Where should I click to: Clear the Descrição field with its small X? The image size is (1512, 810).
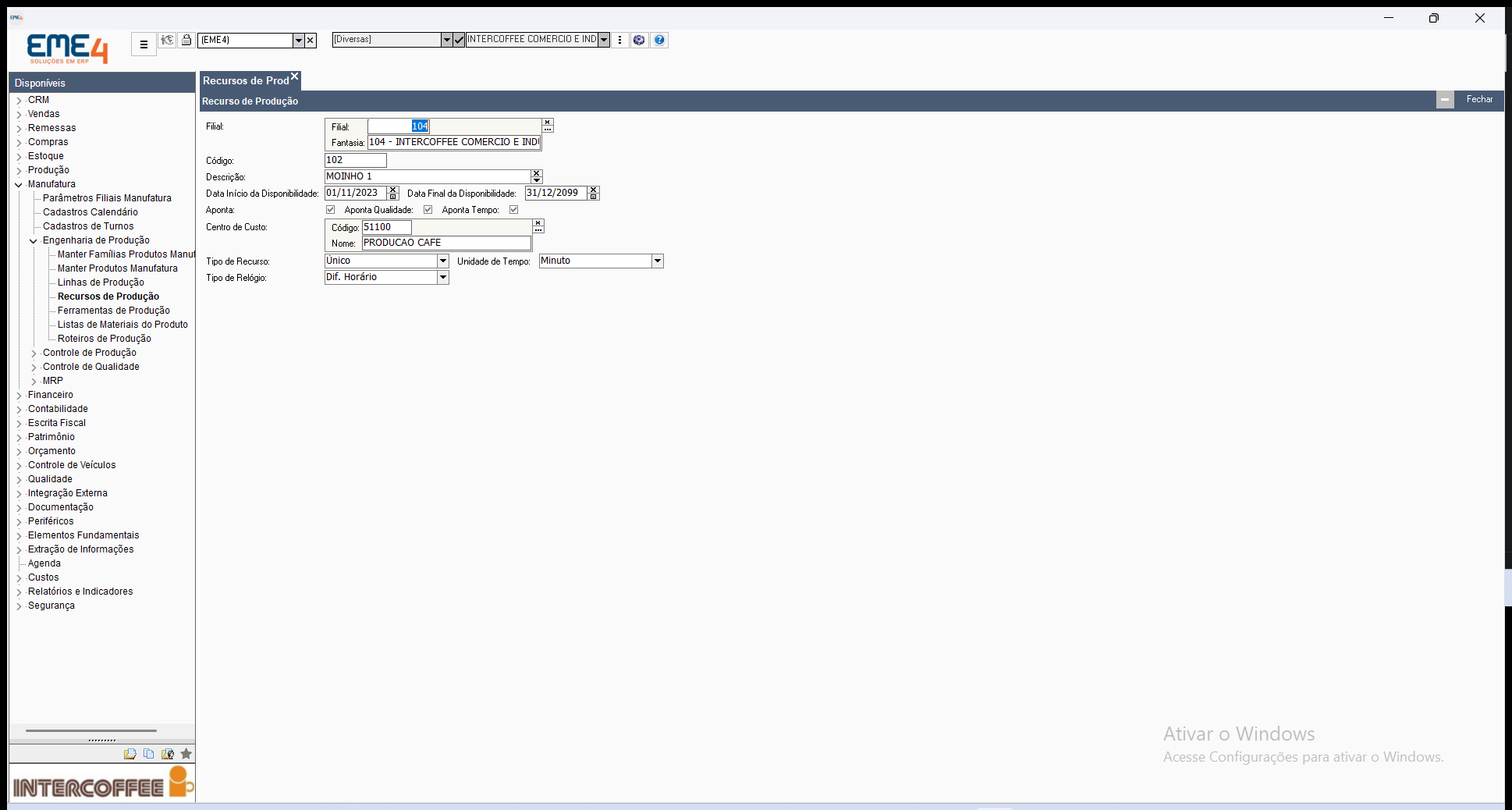click(537, 173)
